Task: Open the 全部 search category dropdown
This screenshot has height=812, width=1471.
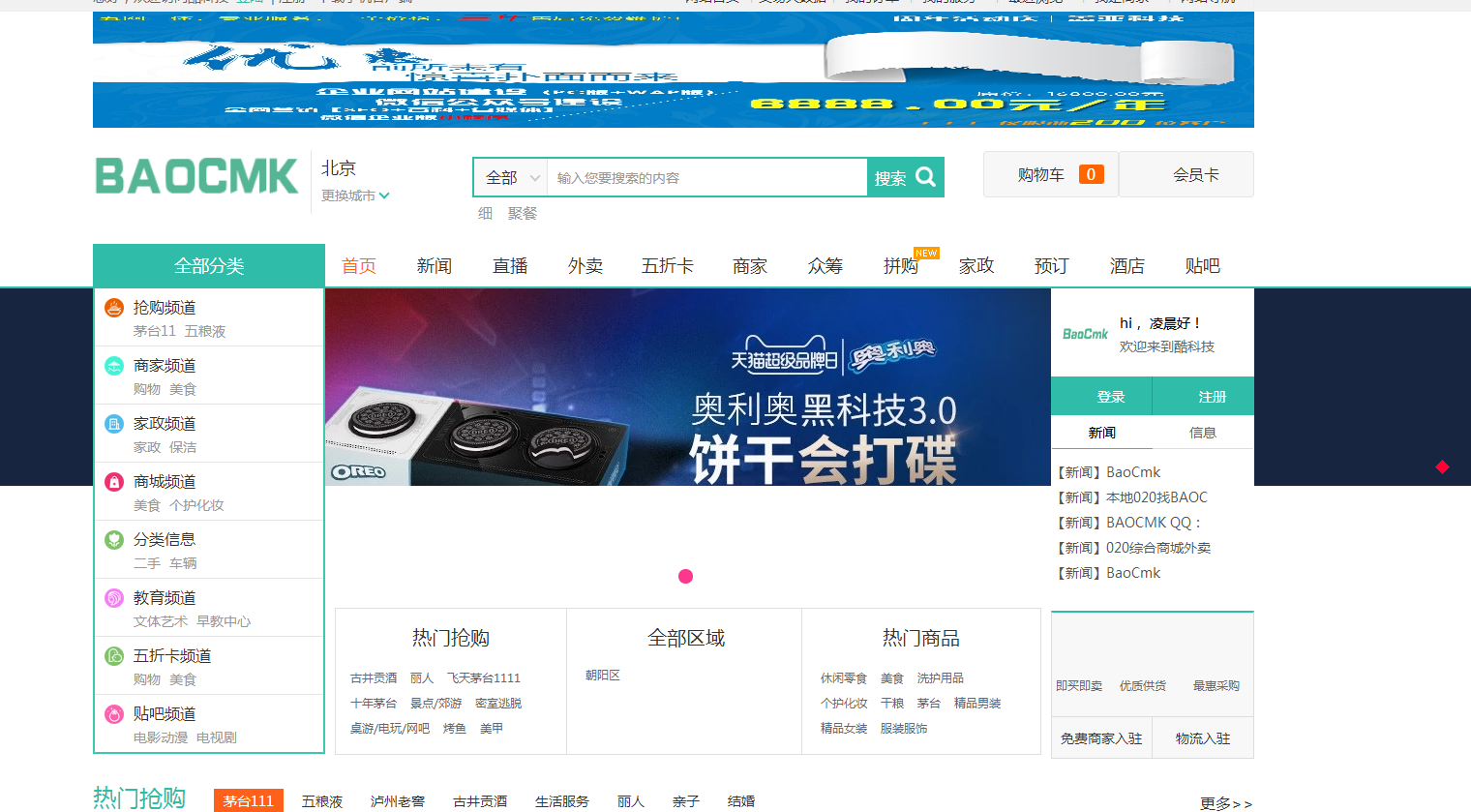Action: pos(511,178)
